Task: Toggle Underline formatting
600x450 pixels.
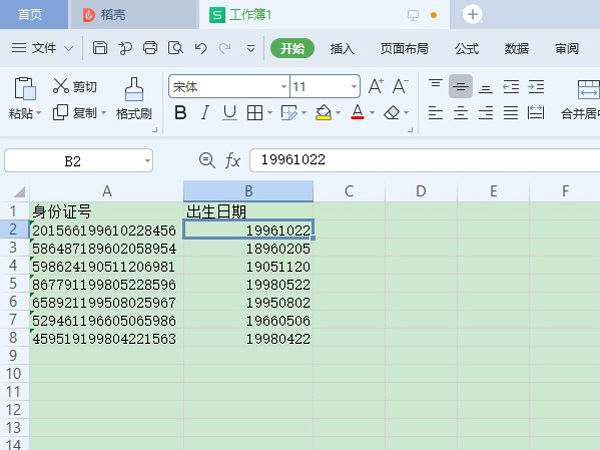Action: [229, 113]
